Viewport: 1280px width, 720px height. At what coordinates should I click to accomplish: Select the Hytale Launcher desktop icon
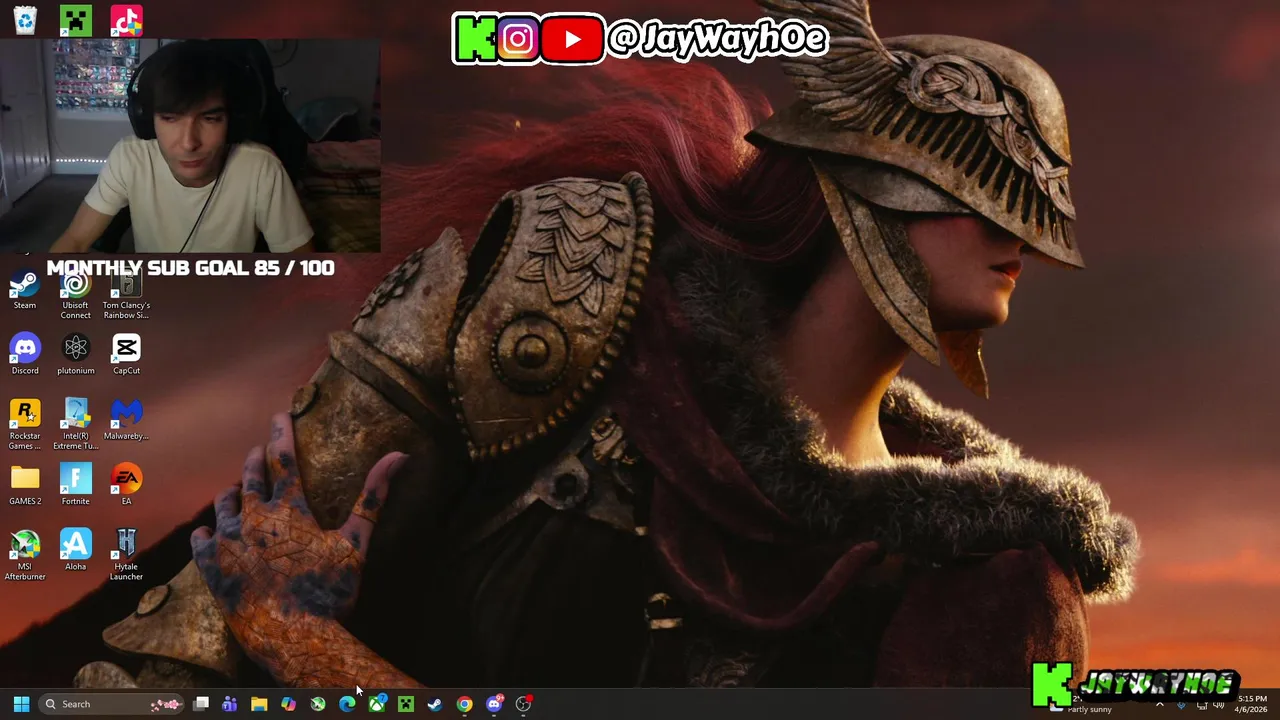click(126, 555)
